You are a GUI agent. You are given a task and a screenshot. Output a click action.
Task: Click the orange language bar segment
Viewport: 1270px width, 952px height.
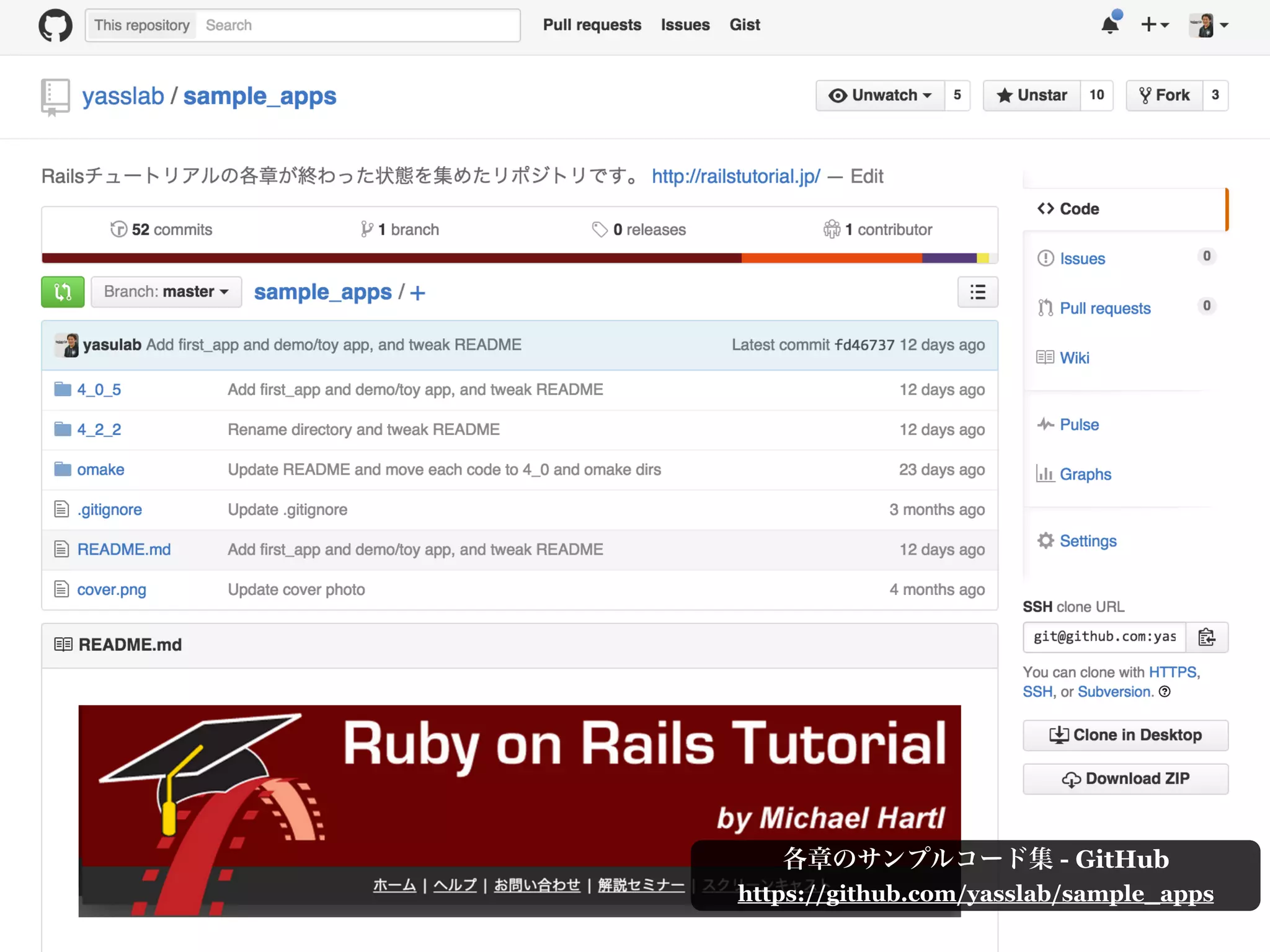[832, 258]
